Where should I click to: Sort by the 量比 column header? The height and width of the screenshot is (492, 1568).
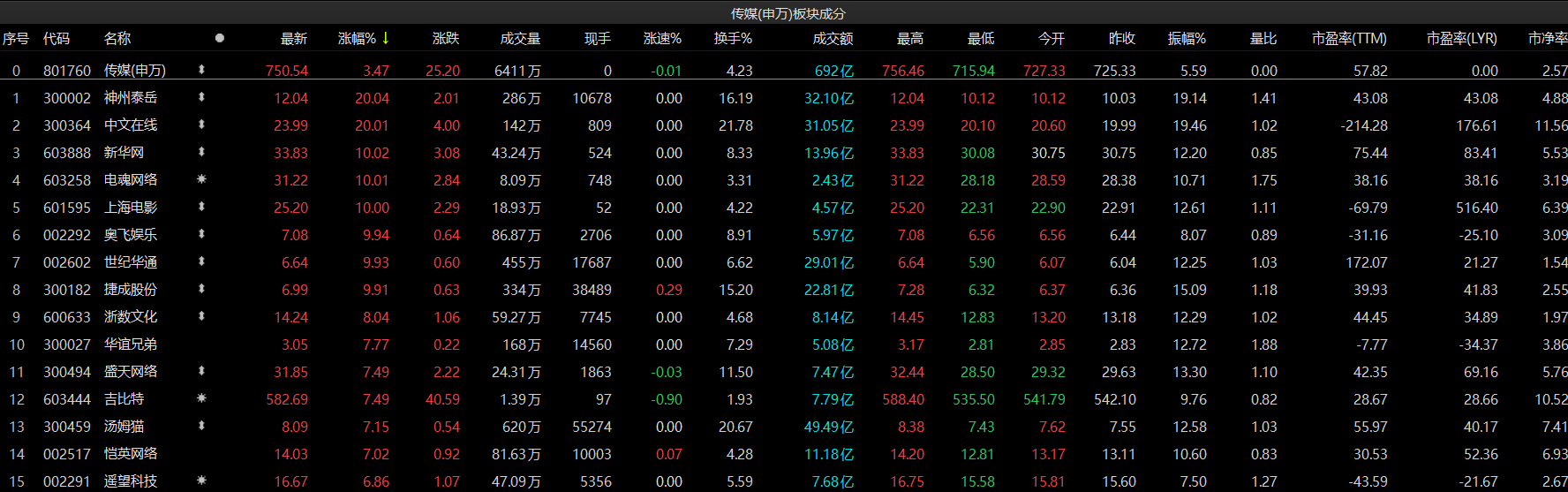coord(1263,39)
